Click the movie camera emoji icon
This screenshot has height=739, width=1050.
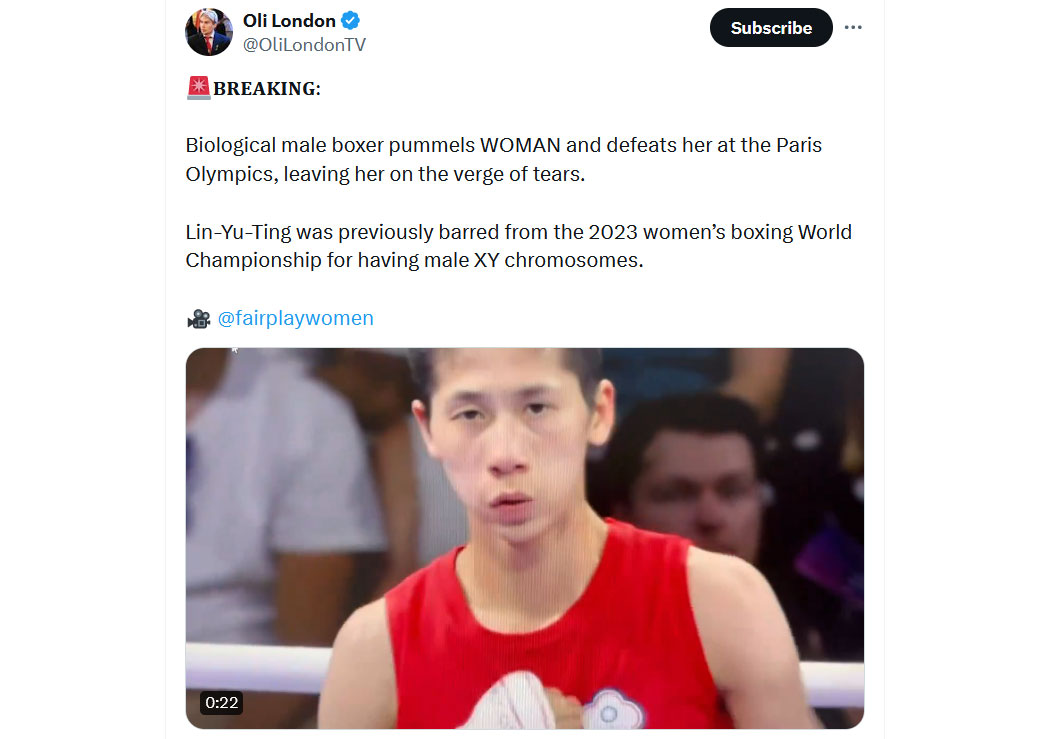click(x=199, y=319)
